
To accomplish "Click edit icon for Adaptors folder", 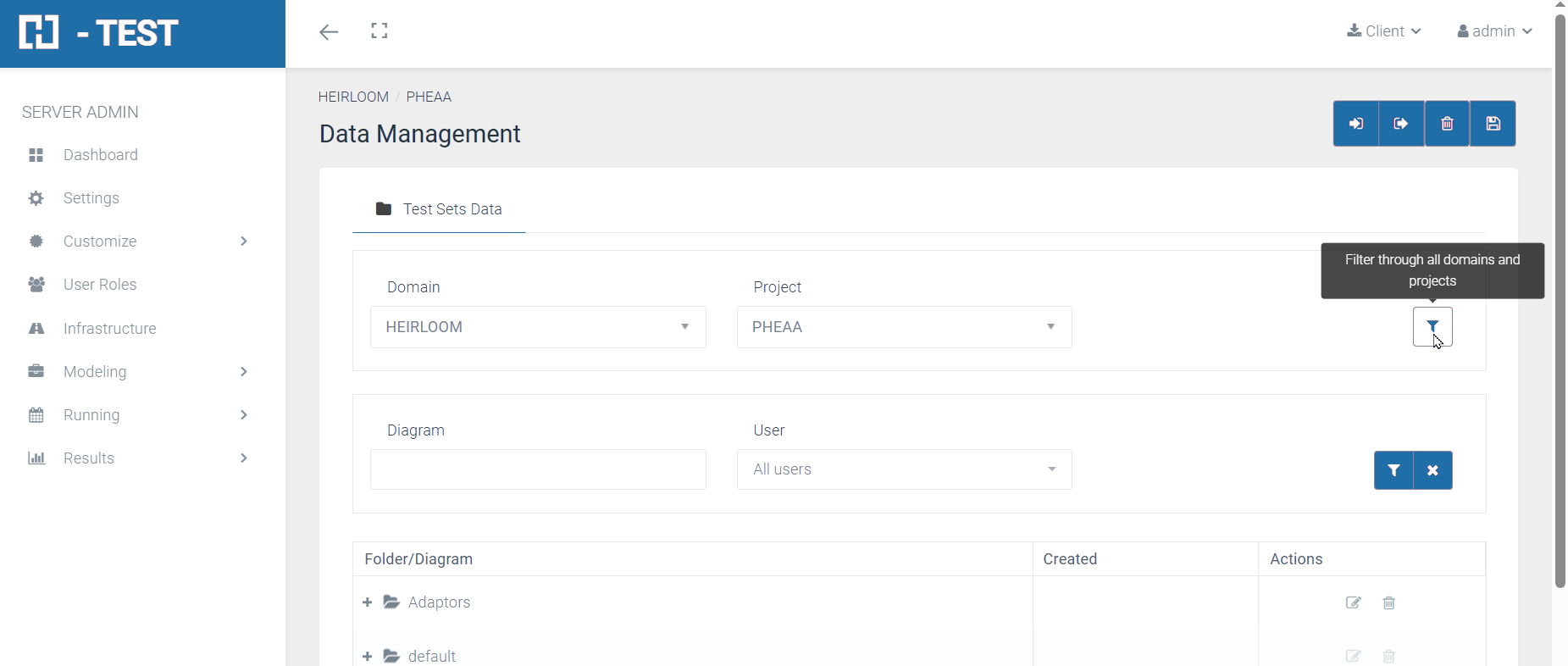I will (1353, 602).
